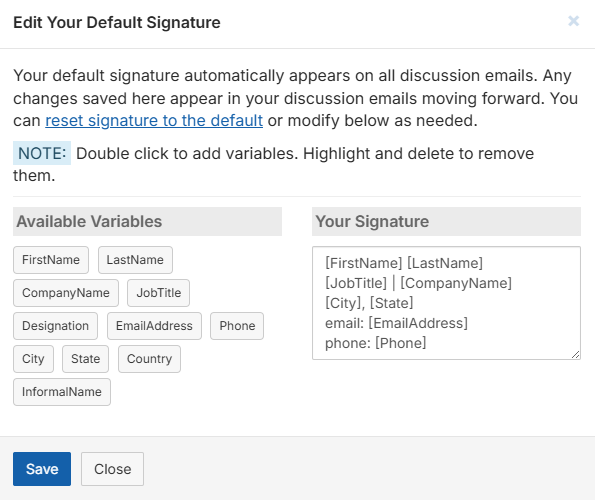Click the Edit Your Default Signature title
The image size is (595, 500).
click(117, 22)
